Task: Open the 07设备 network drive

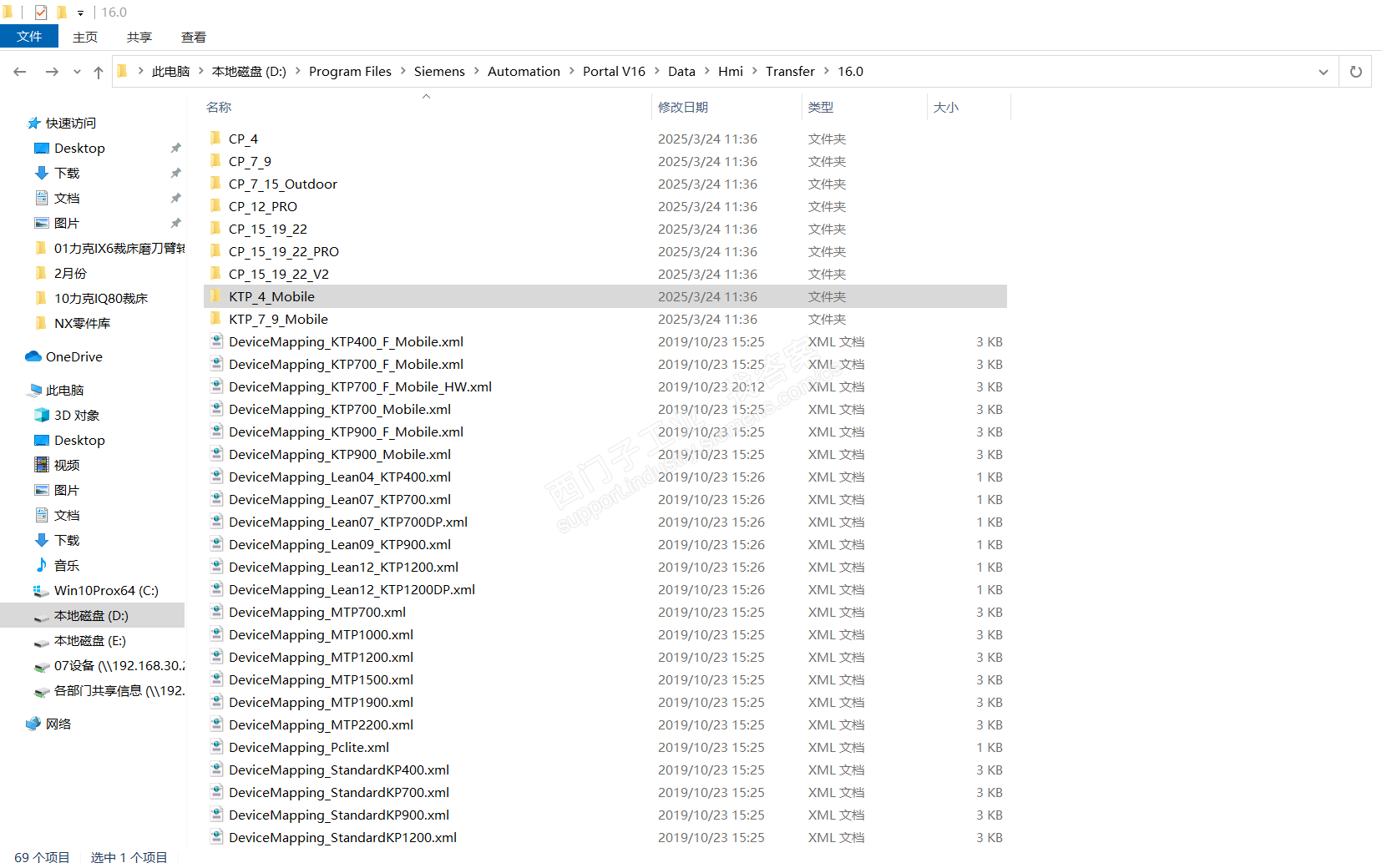Action: [119, 666]
